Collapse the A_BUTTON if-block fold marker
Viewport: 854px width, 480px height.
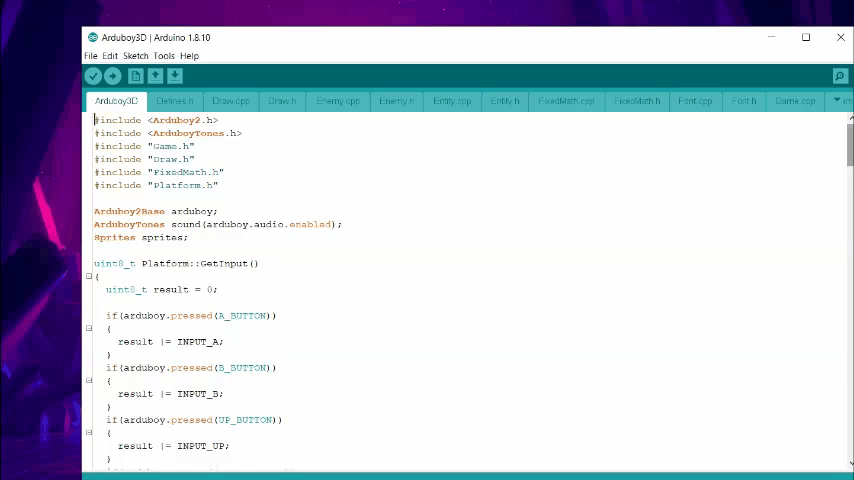coord(89,328)
